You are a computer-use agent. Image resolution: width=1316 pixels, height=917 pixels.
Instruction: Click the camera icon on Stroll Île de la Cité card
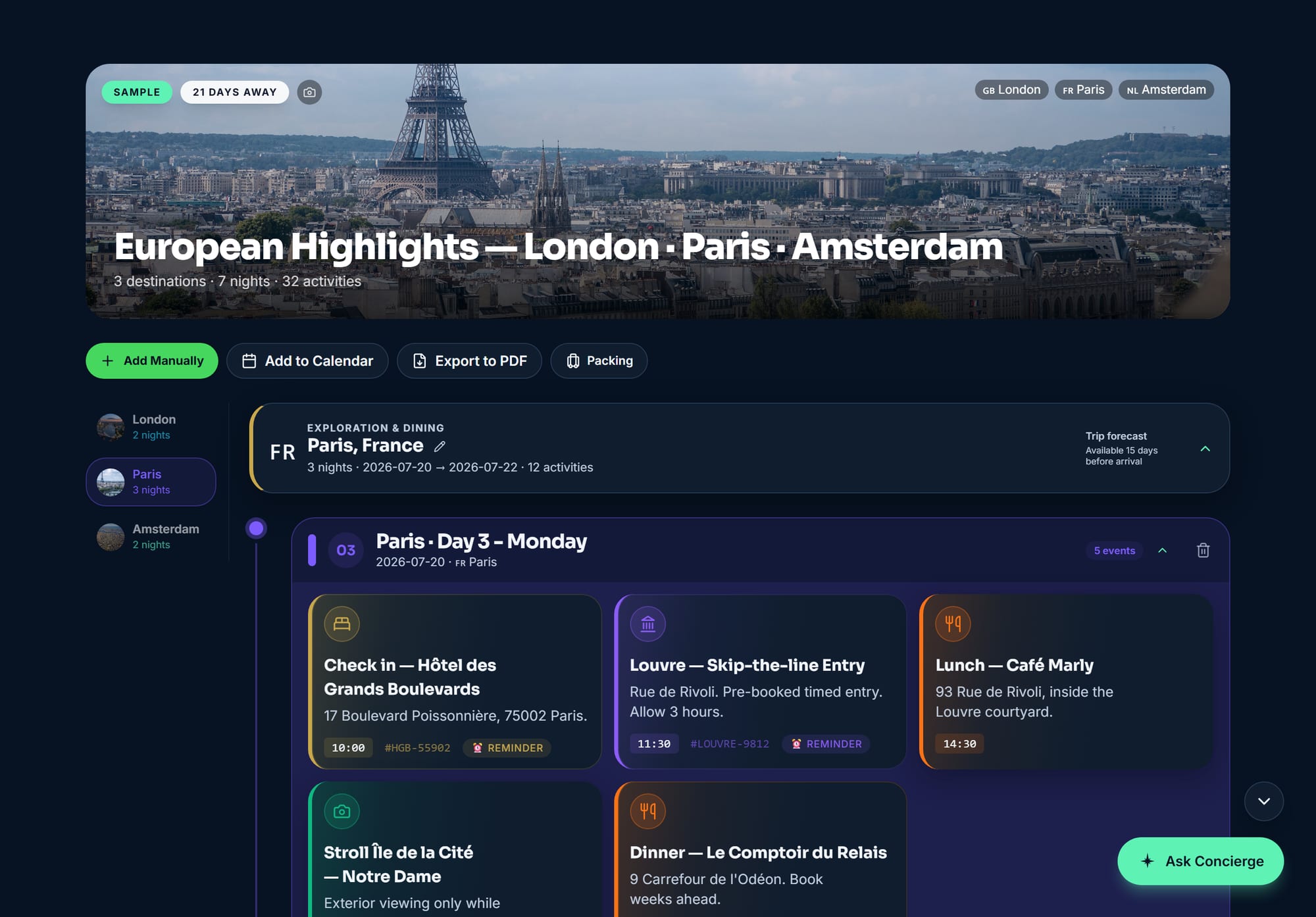(x=342, y=811)
